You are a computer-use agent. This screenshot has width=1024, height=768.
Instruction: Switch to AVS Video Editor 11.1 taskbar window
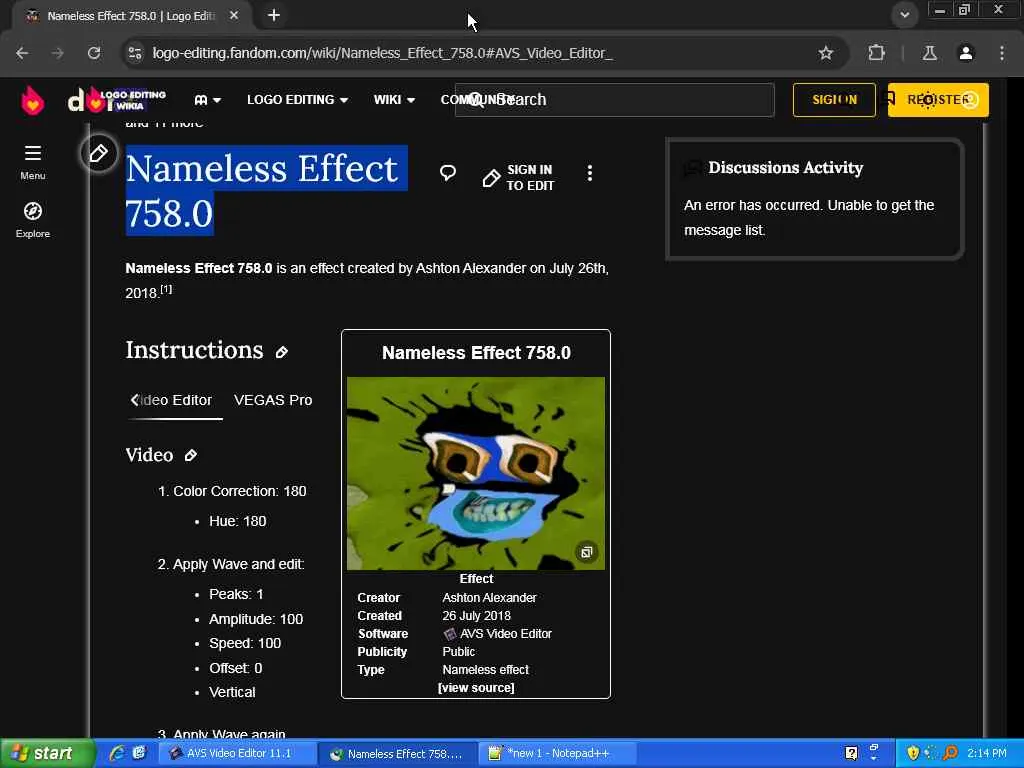237,754
